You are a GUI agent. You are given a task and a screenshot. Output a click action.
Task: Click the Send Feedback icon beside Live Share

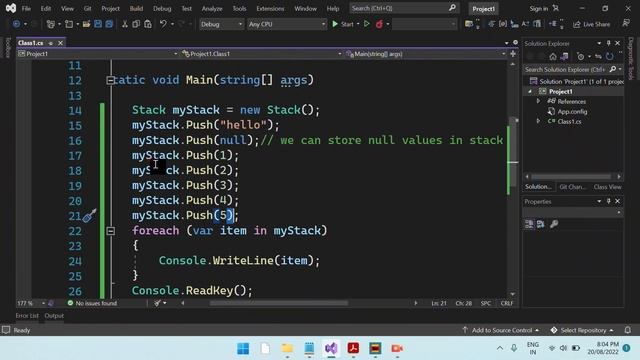click(626, 24)
